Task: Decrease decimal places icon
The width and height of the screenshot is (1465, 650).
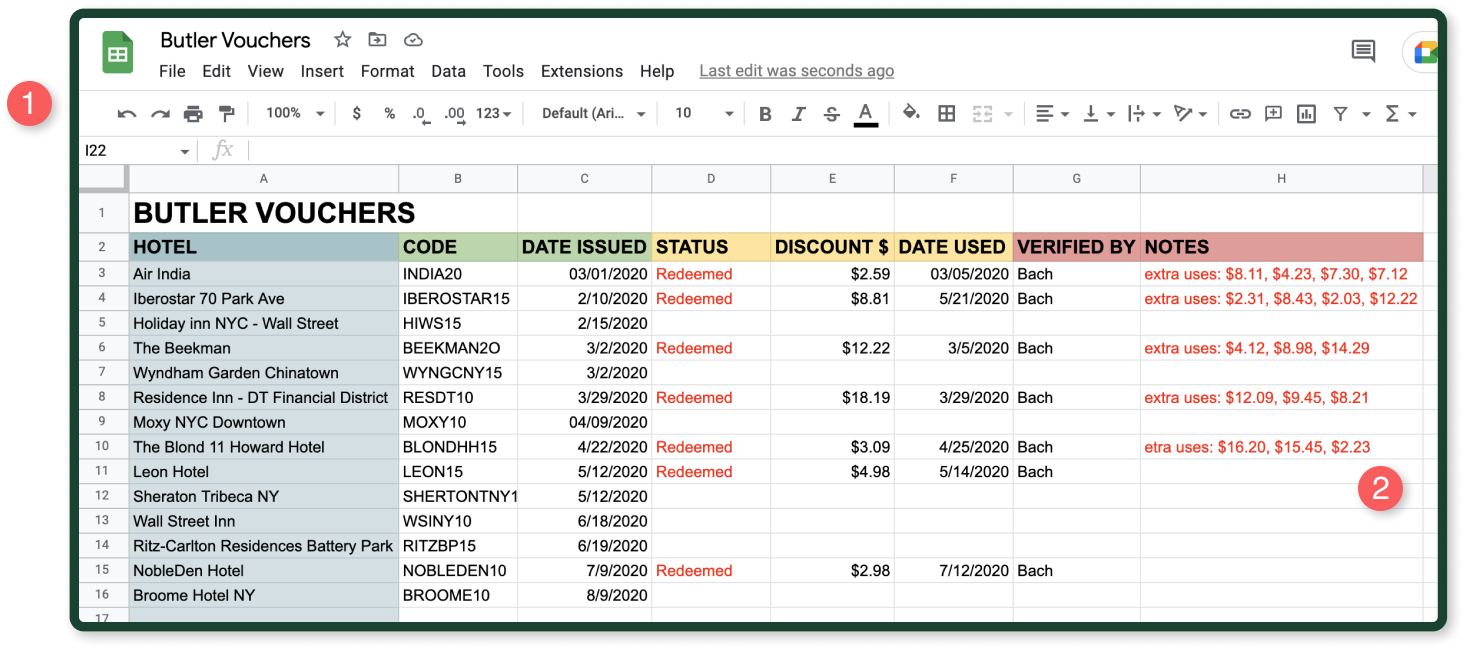Action: (x=421, y=114)
